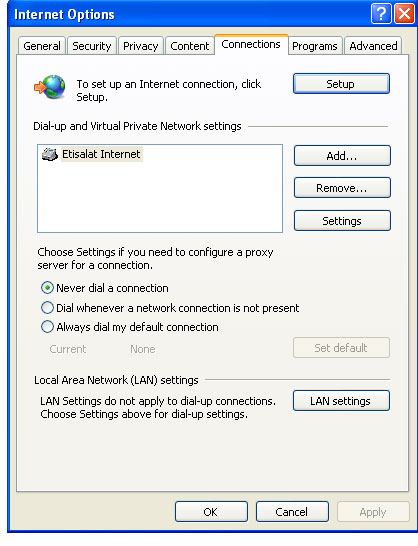Show the Advanced tab
The width and height of the screenshot is (418, 546).
(373, 46)
